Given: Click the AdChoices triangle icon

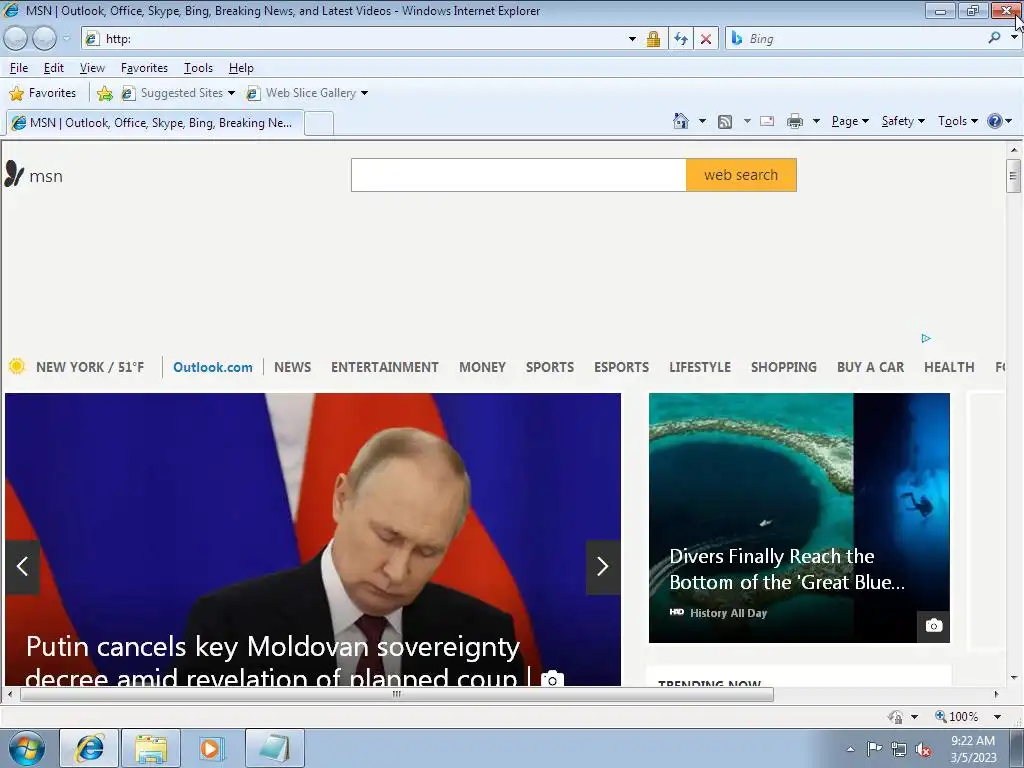Looking at the screenshot, I should [x=926, y=338].
